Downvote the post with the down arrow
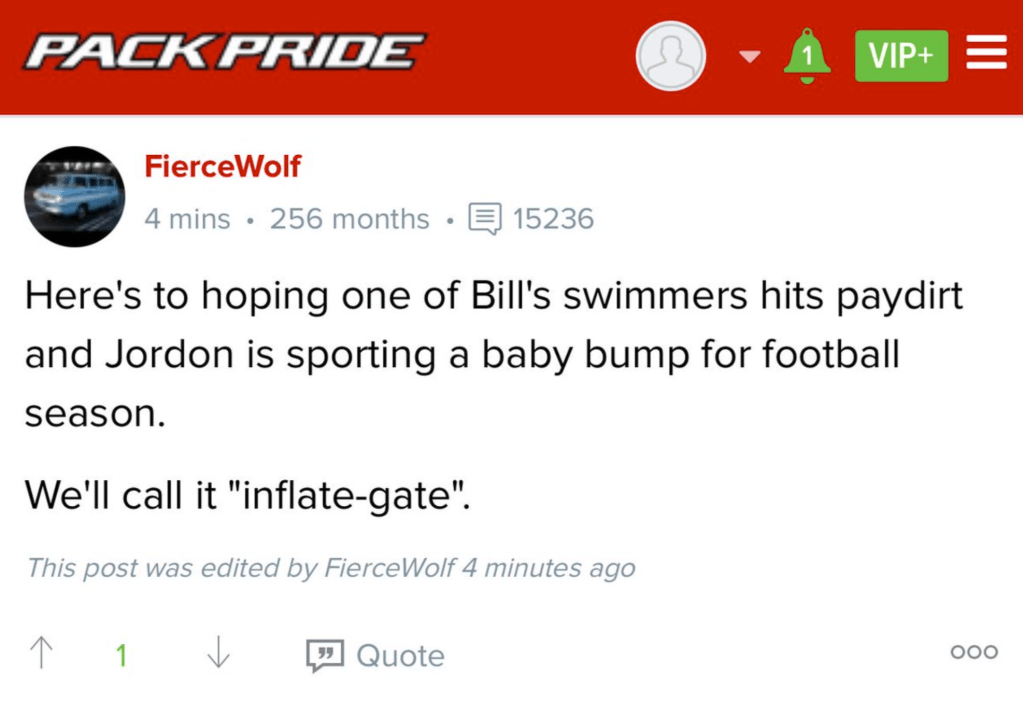Image resolution: width=1023 pixels, height=704 pixels. [218, 654]
